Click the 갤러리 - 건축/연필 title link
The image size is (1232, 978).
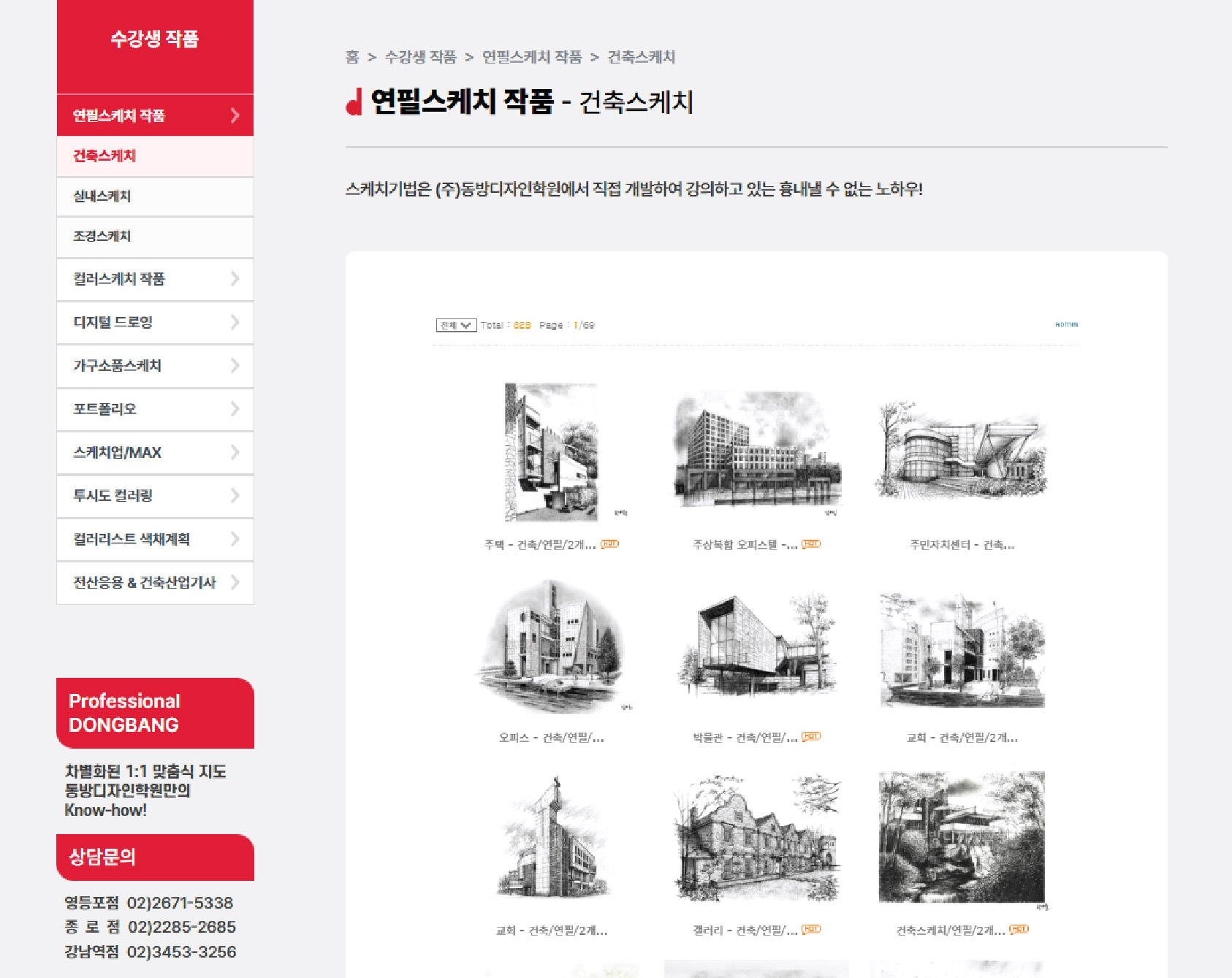tap(745, 931)
